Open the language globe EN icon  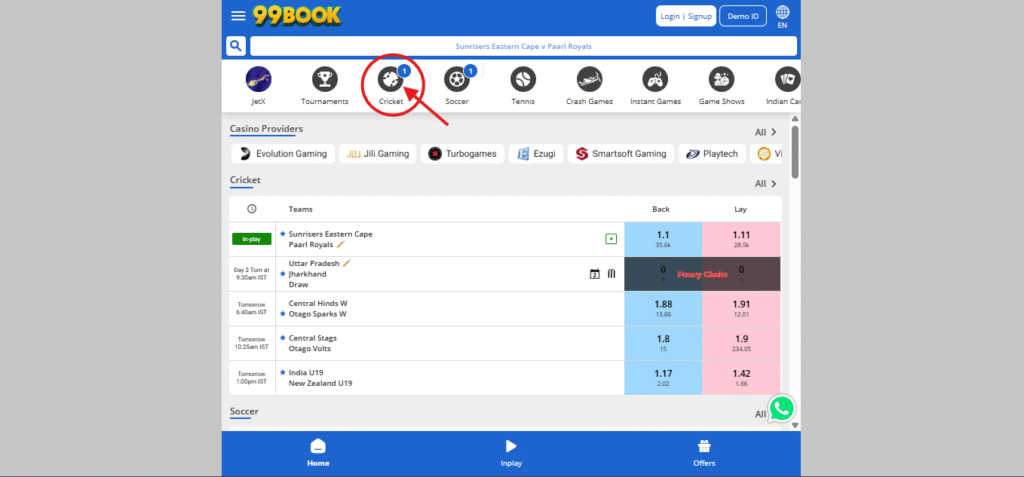pyautogui.click(x=782, y=17)
